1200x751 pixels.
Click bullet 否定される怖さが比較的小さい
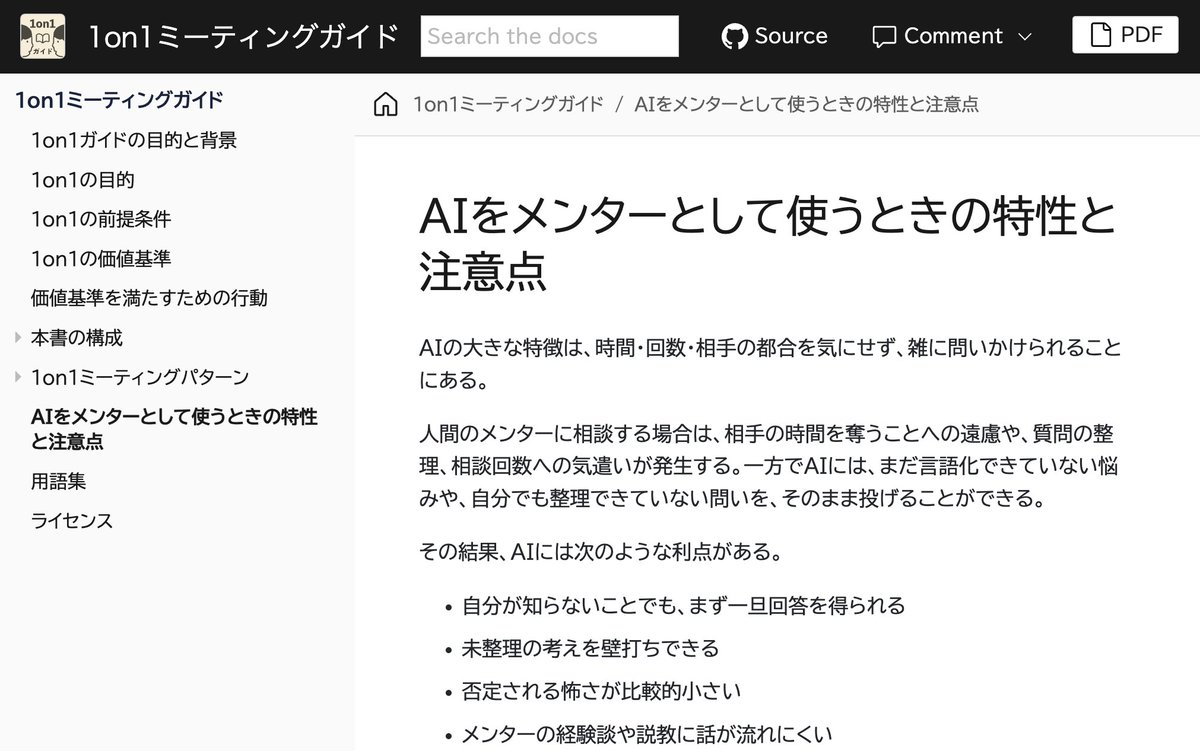(x=601, y=692)
